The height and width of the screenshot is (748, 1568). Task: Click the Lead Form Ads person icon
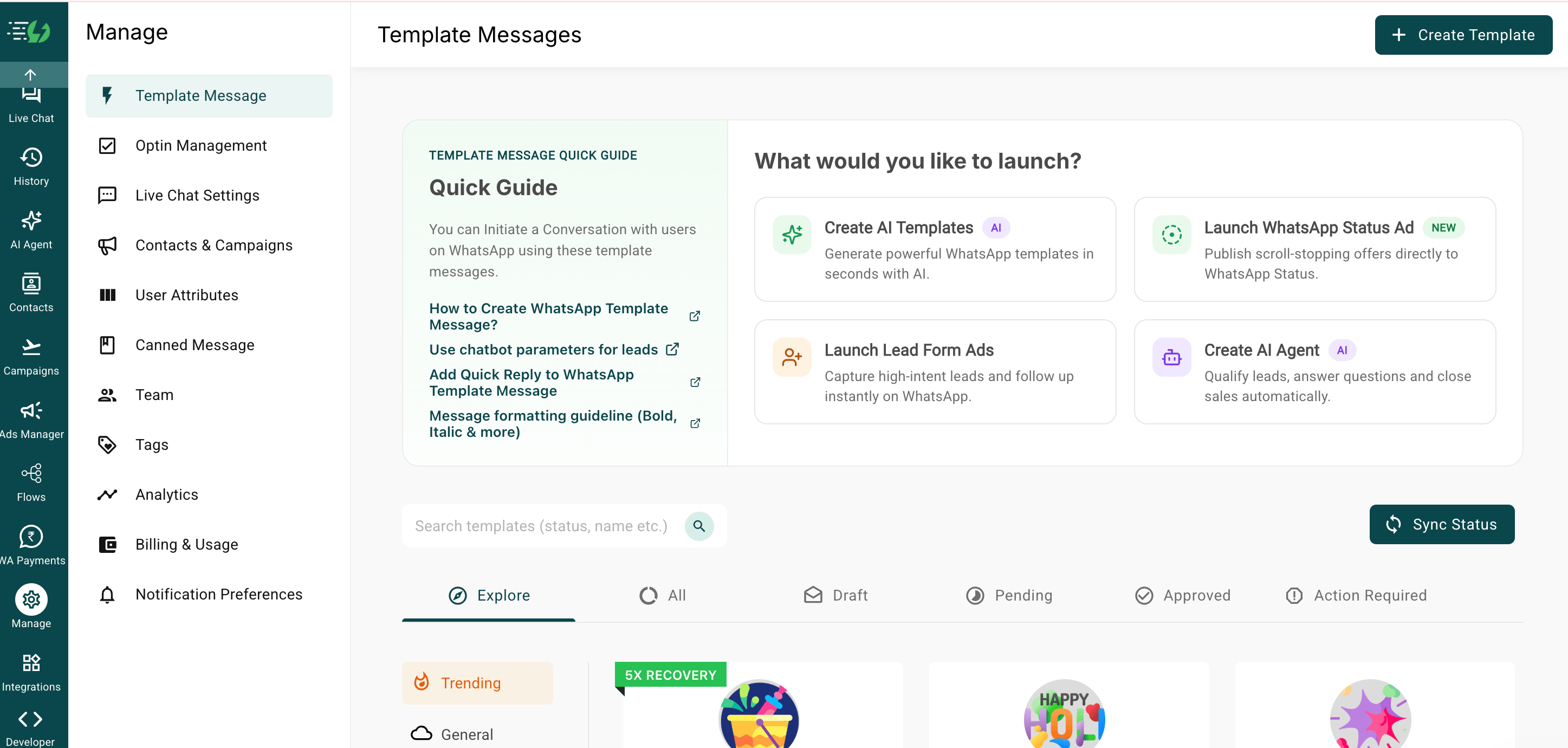[x=792, y=357]
